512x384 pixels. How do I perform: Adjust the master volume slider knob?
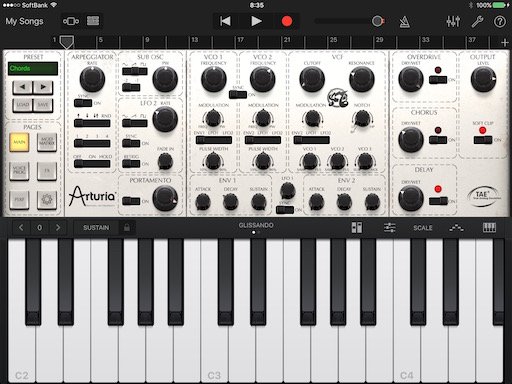point(377,21)
